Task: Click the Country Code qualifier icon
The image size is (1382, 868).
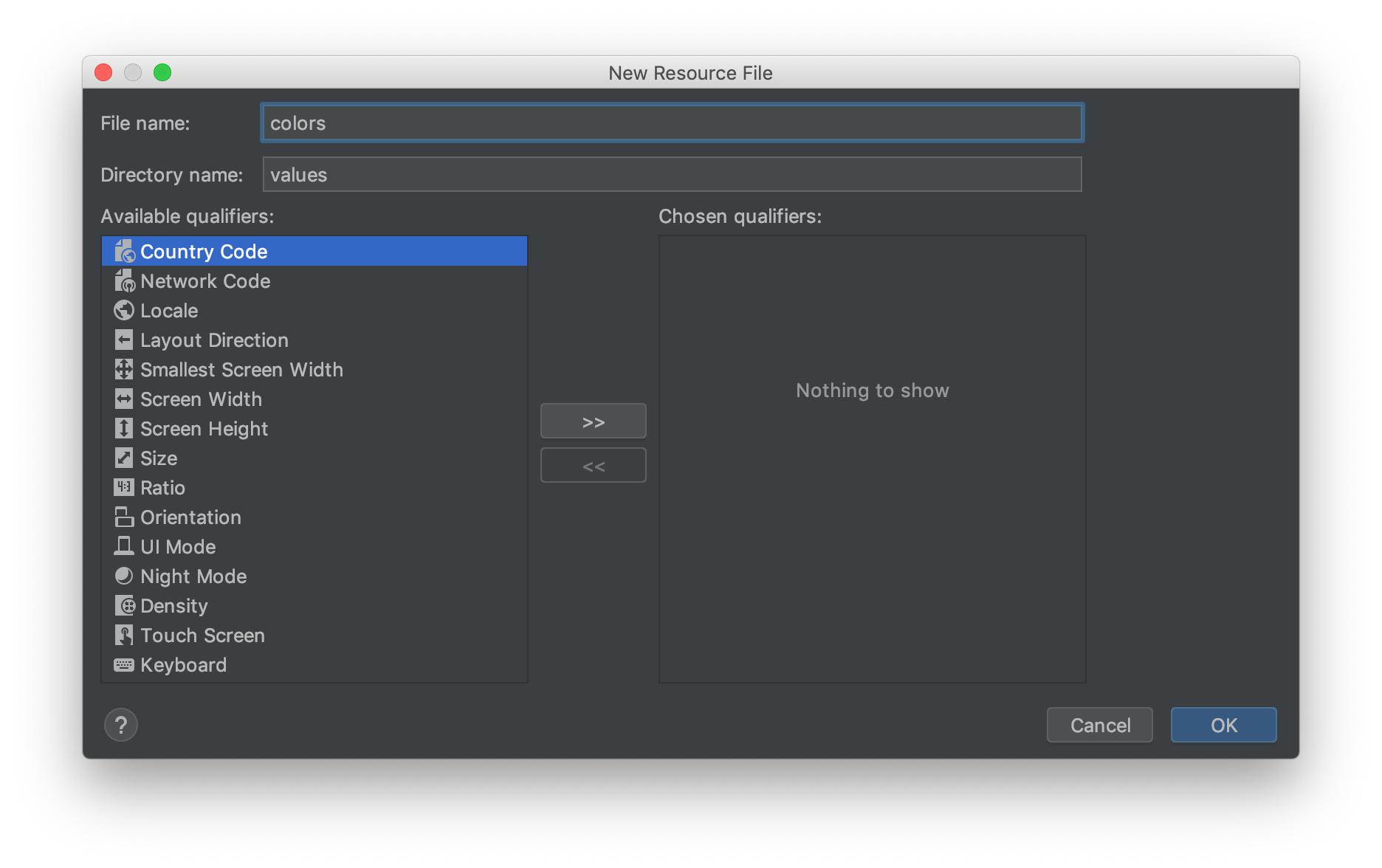Action: coord(124,251)
